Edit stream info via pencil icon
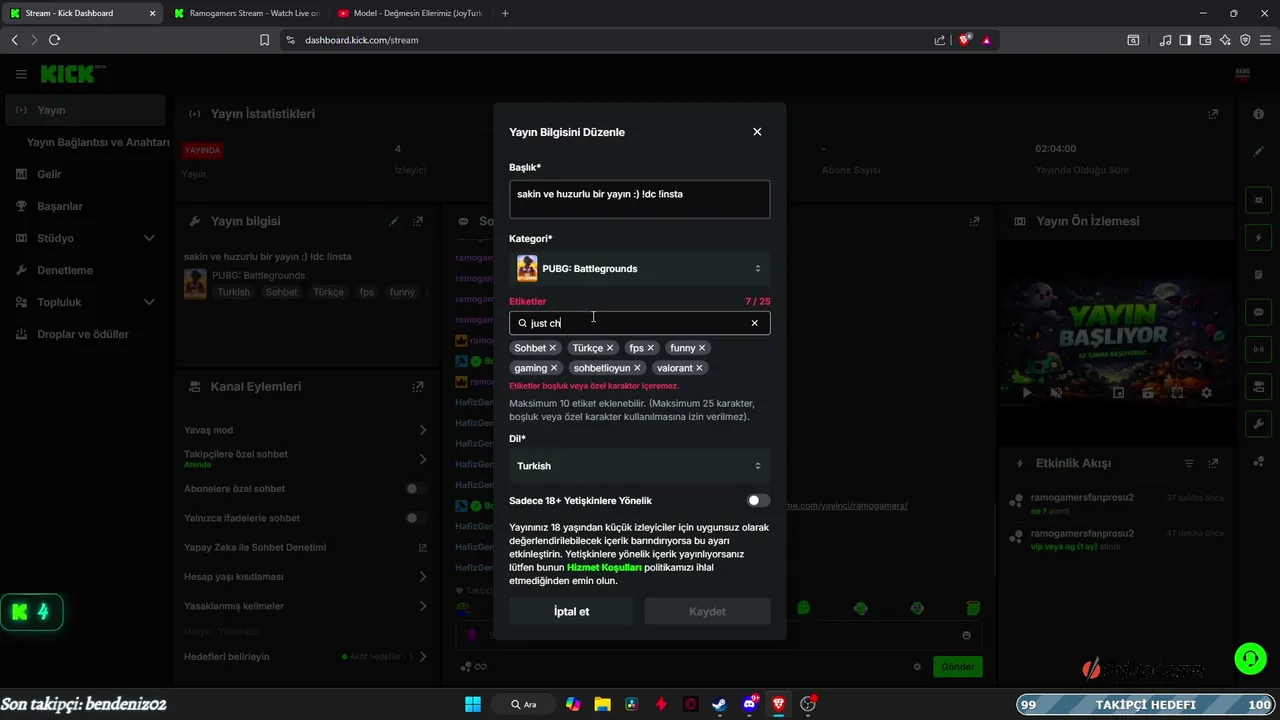The width and height of the screenshot is (1280, 720). point(394,221)
